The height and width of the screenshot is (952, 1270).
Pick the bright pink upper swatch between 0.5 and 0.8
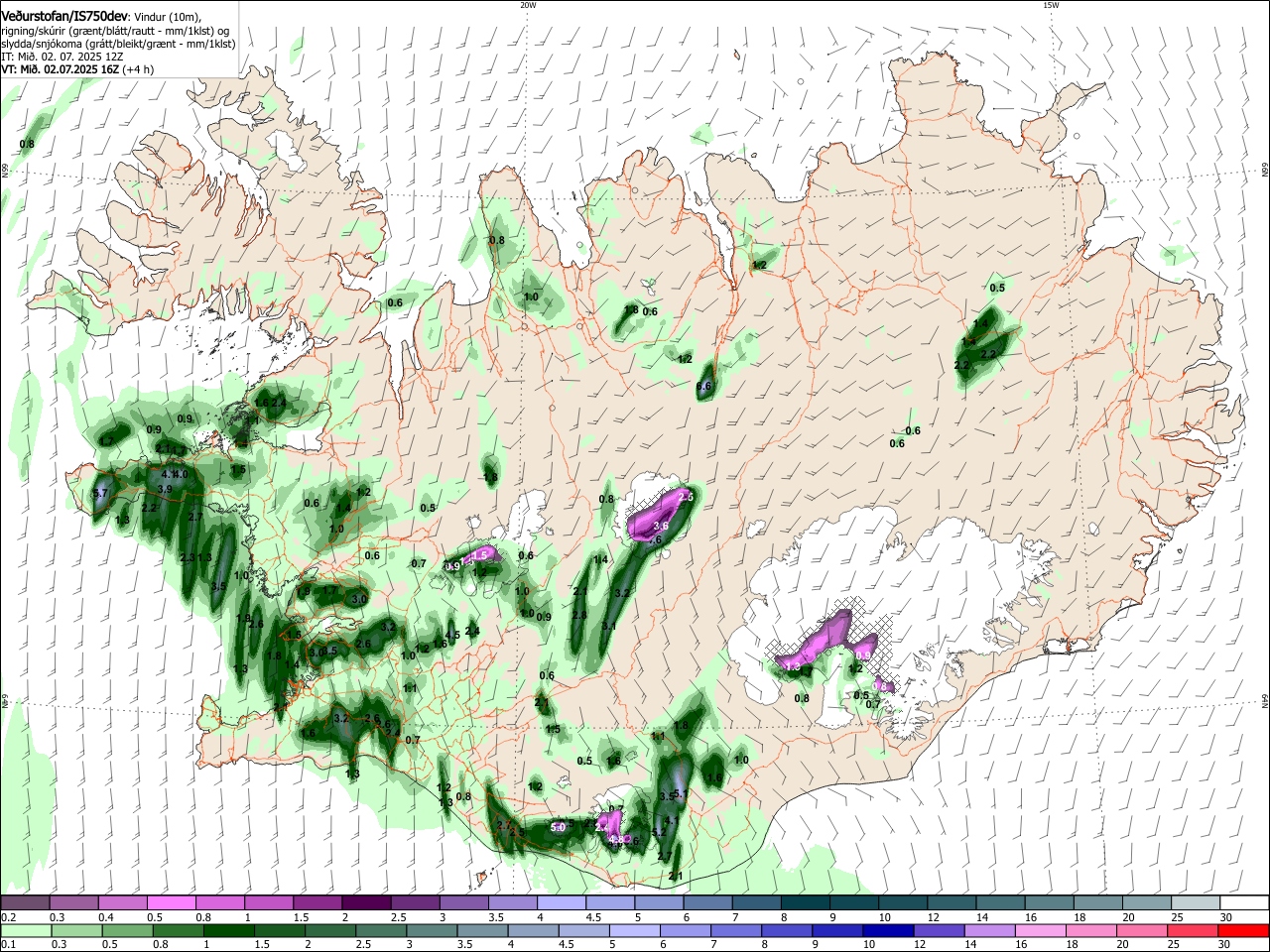coord(171,902)
